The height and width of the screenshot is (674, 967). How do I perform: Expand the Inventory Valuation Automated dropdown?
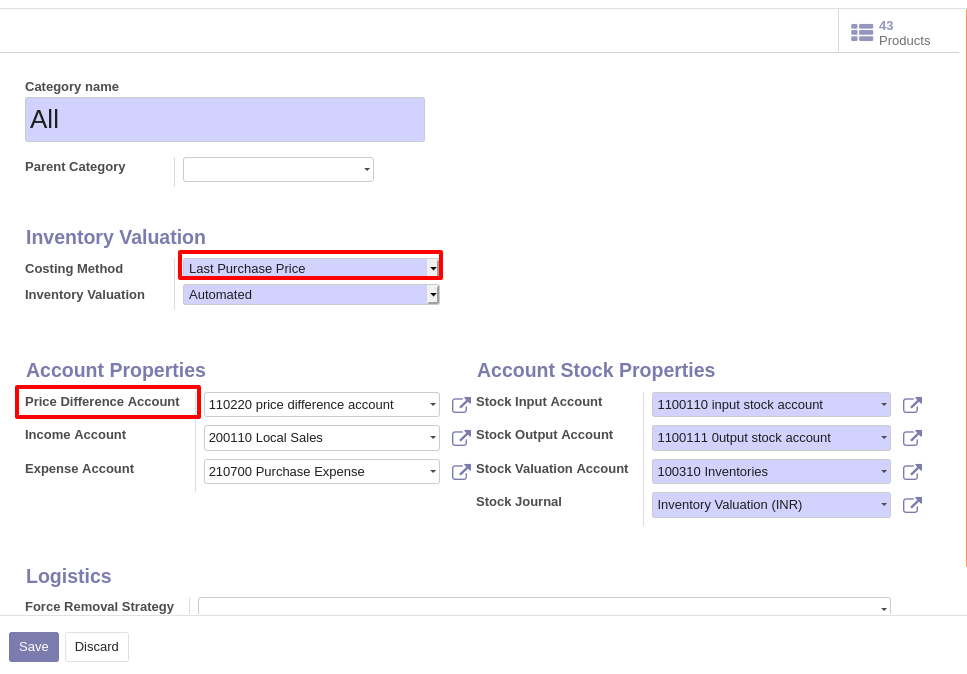pos(311,295)
